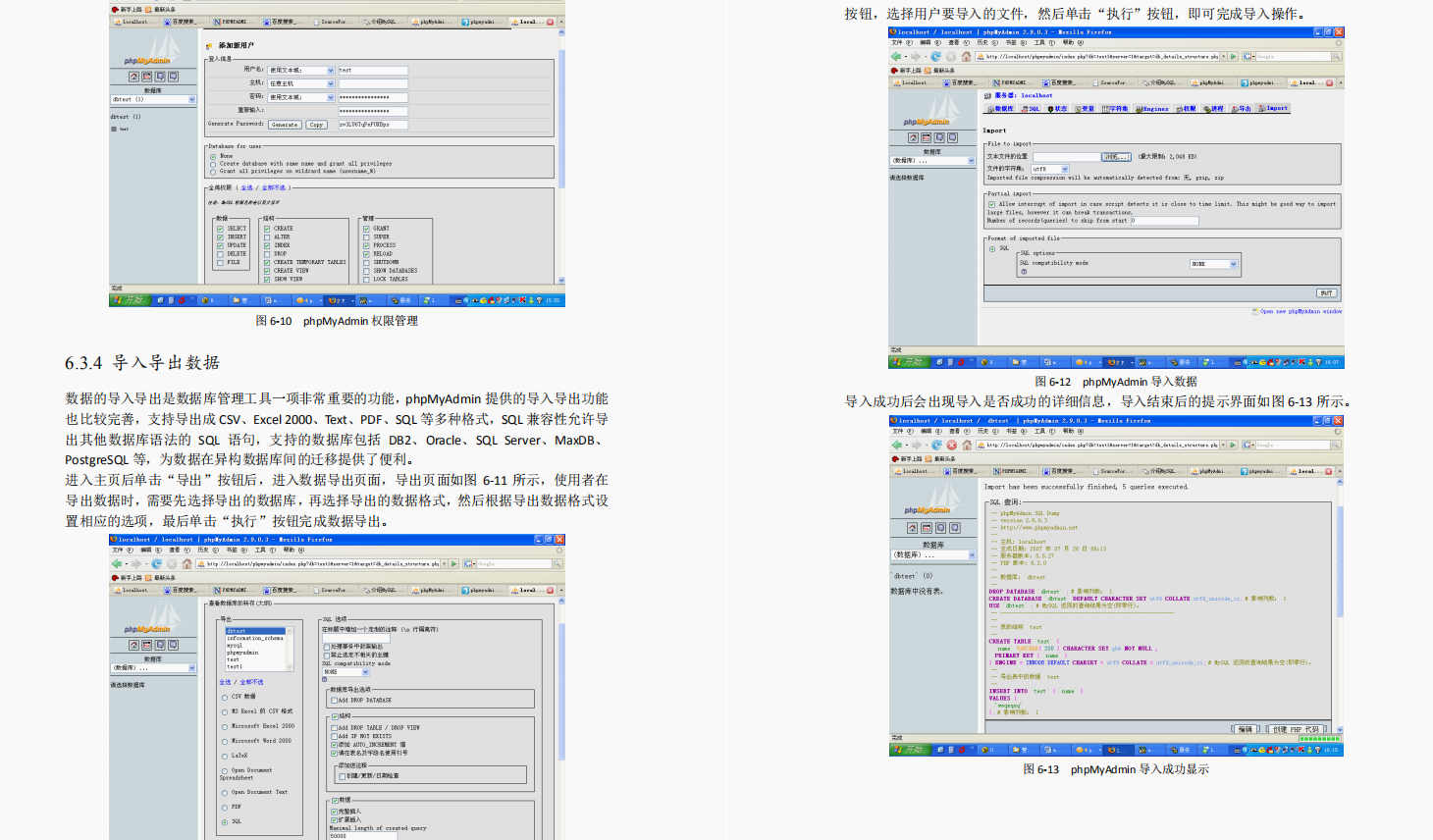Click SQL window icon in Figure 6-11 sidebar
This screenshot has width=1433, height=840.
[x=146, y=645]
